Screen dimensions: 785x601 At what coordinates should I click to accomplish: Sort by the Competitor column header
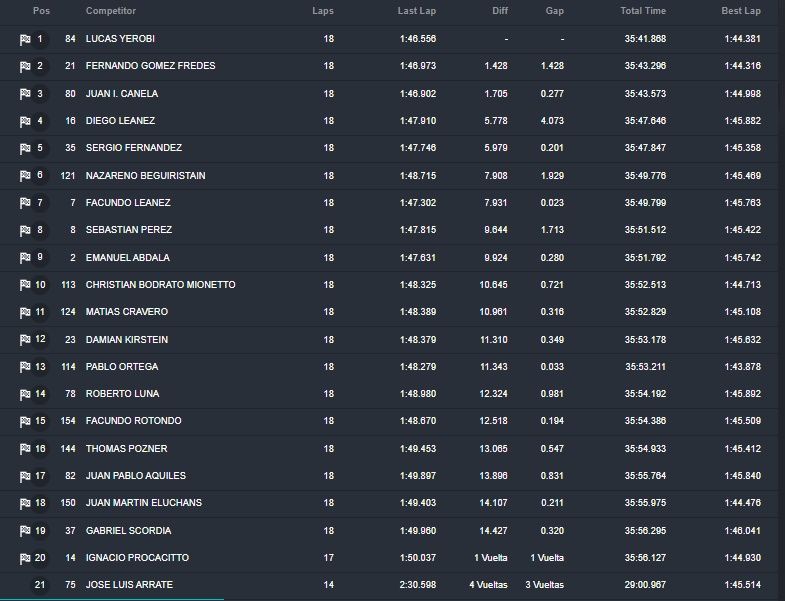tap(111, 11)
